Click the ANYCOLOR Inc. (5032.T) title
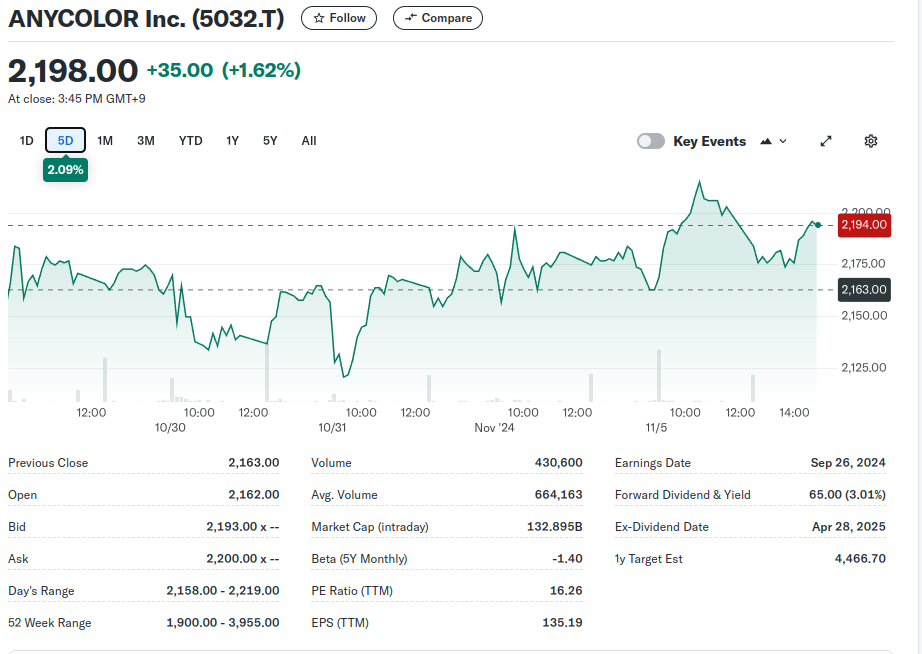Screen dimensions: 922x654 [146, 19]
